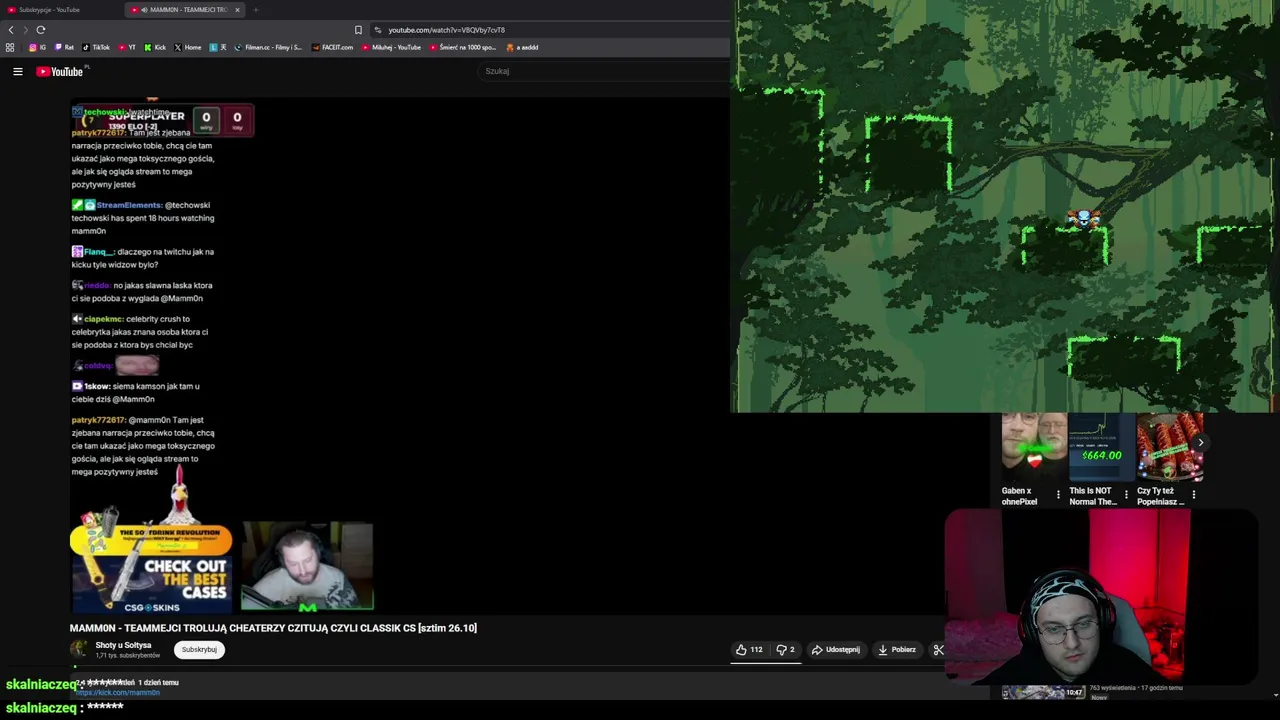The height and width of the screenshot is (720, 1280).
Task: Open the kick.com/mamm0n description link
Action: [117, 692]
